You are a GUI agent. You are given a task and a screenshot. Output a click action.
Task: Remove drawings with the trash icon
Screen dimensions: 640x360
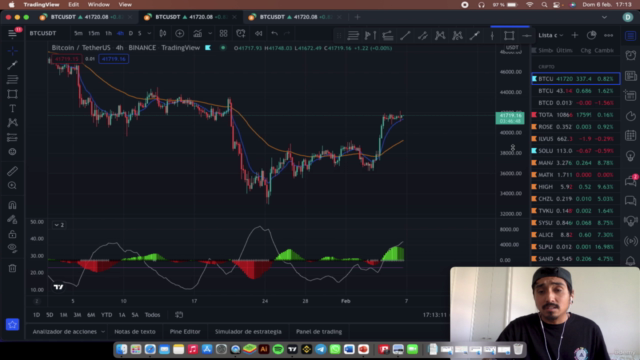pos(12,268)
